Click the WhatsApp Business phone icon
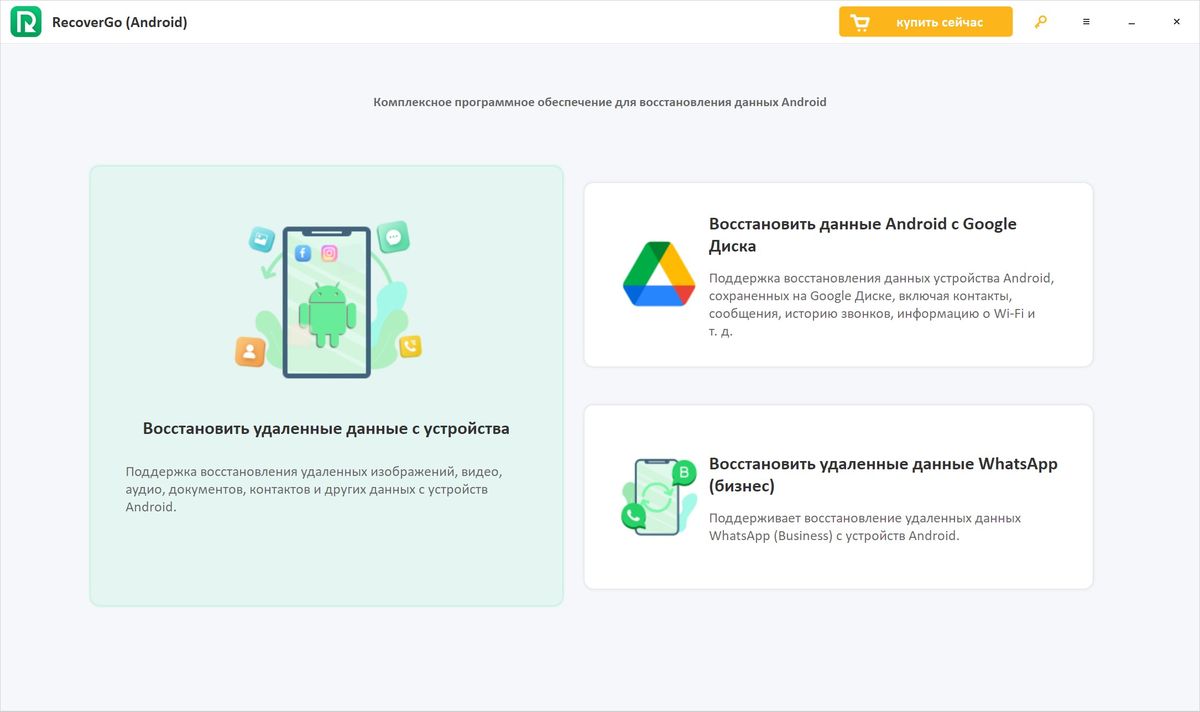Screen dimensions: 1200x712 (659, 497)
